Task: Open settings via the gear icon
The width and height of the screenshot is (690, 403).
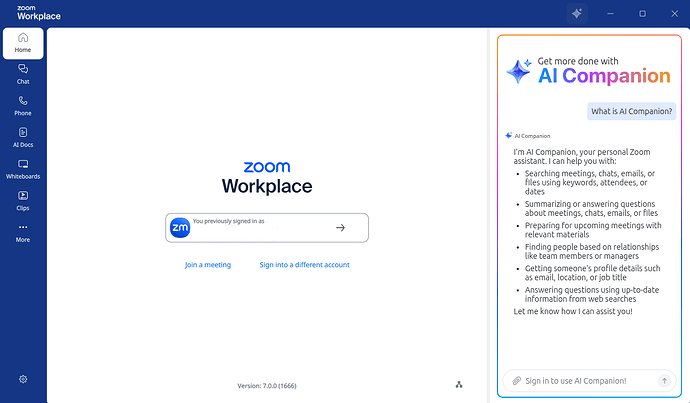Action: point(23,379)
